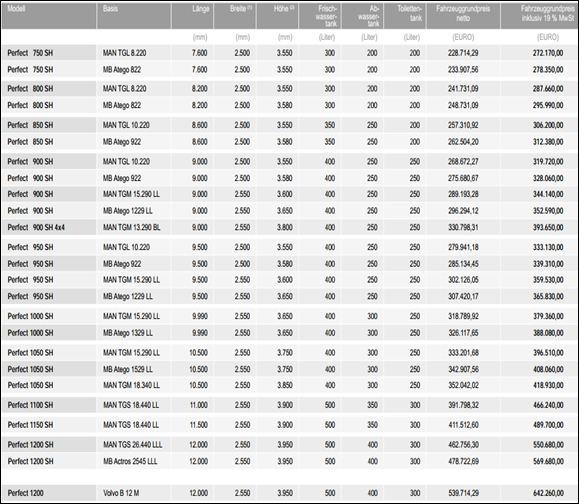Select the height value 3.850
The height and width of the screenshot is (504, 579).
pyautogui.click(x=285, y=385)
